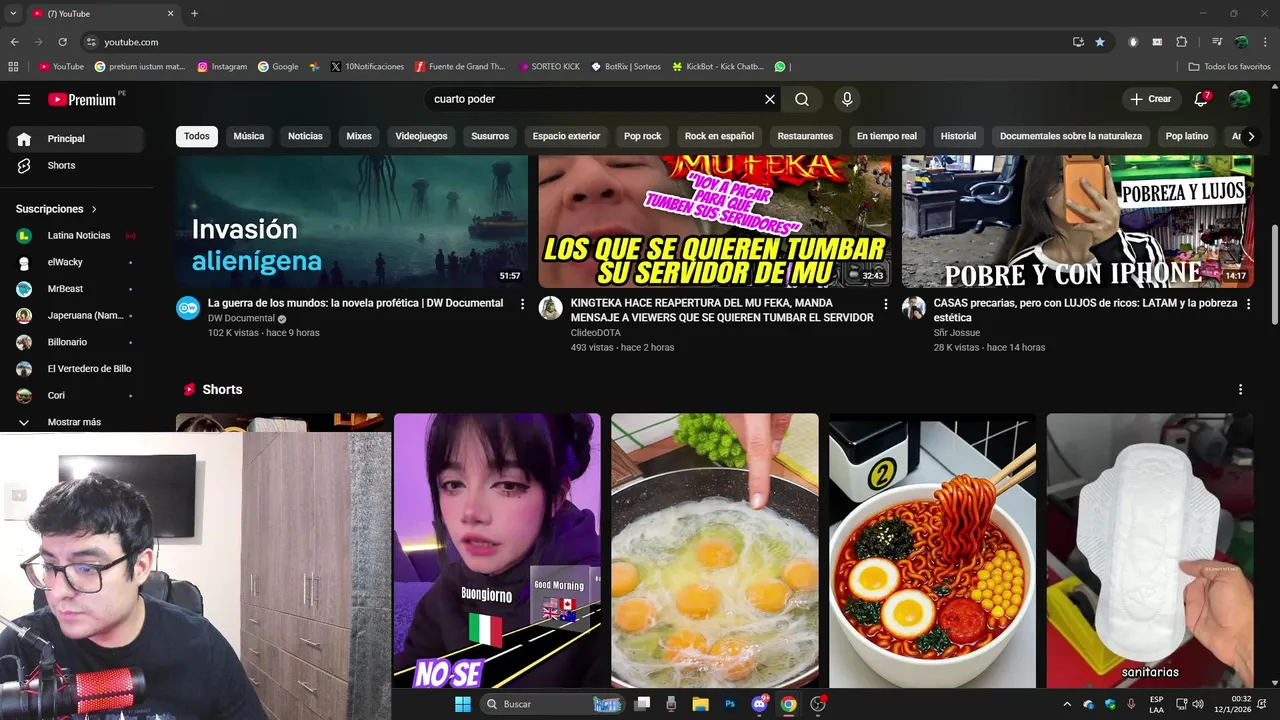Go to Principal in the sidebar

click(76, 139)
